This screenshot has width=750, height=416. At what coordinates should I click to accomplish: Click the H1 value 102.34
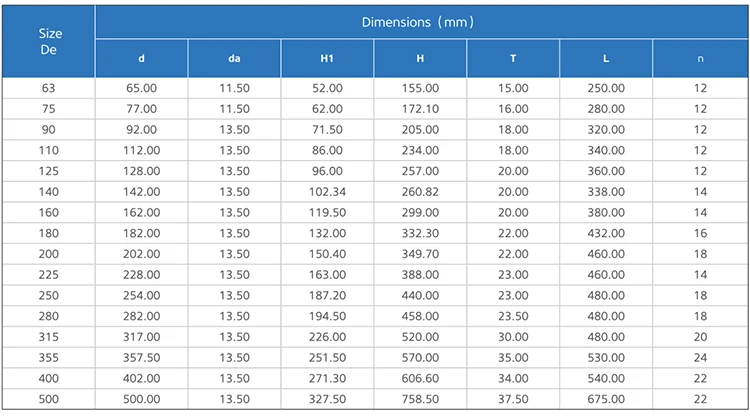(327, 192)
